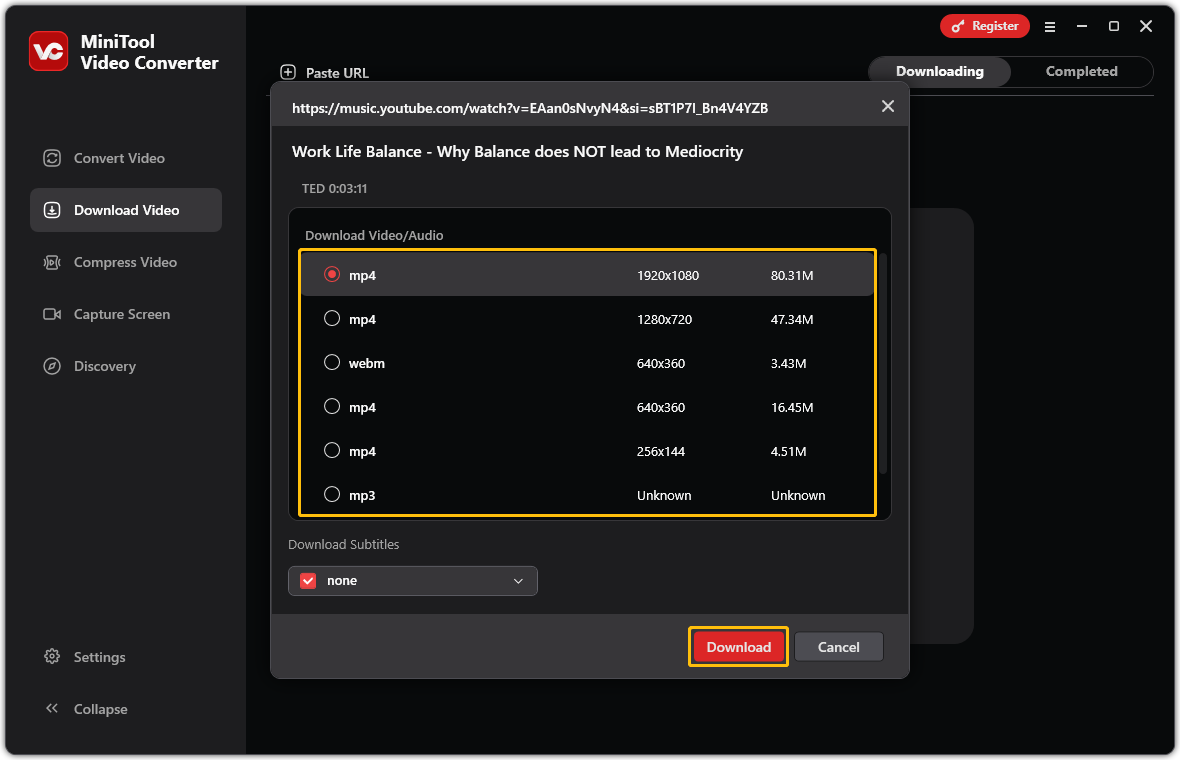Click the Paste URL label

pos(337,73)
